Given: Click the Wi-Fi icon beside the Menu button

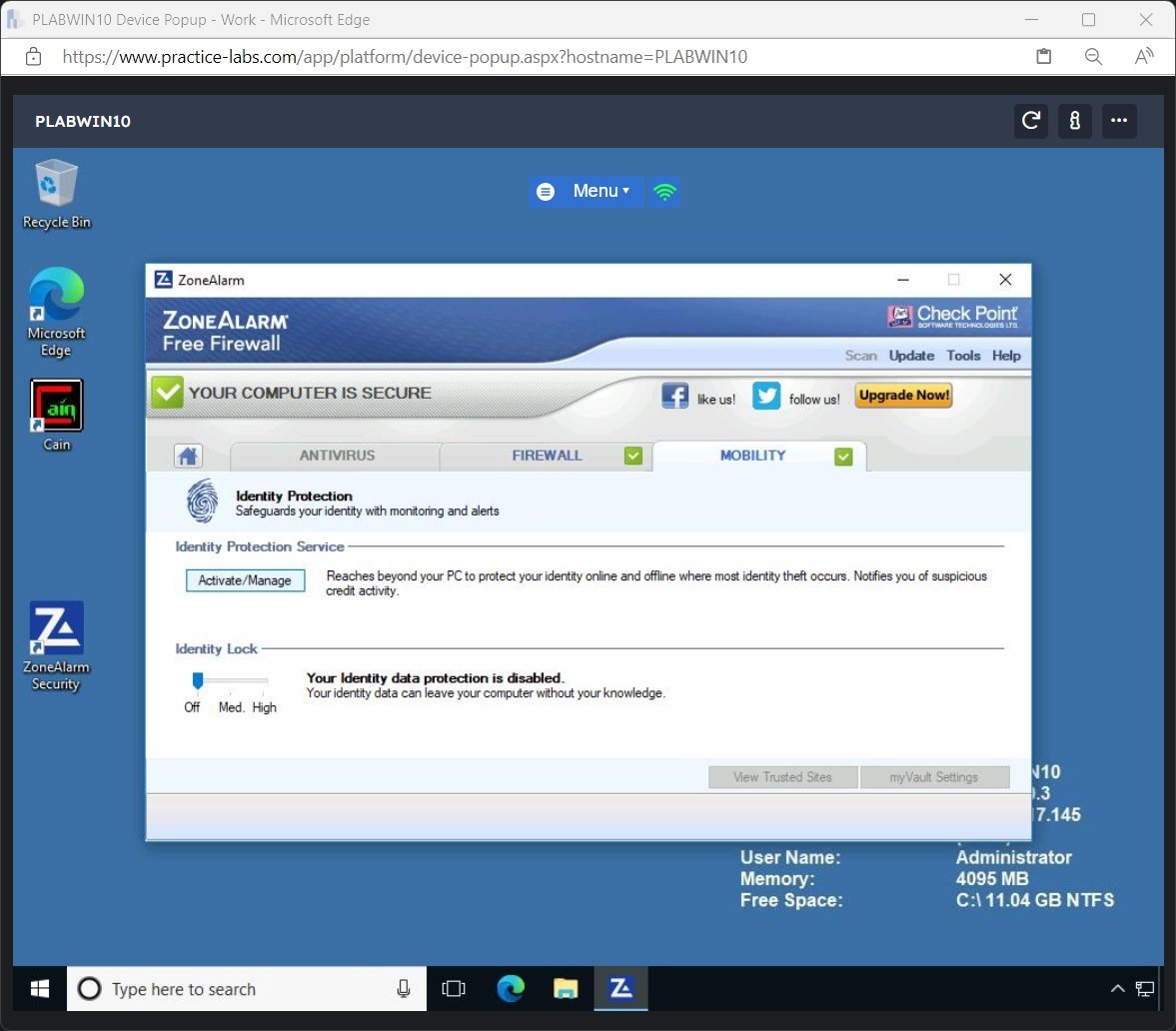Looking at the screenshot, I should 663,191.
